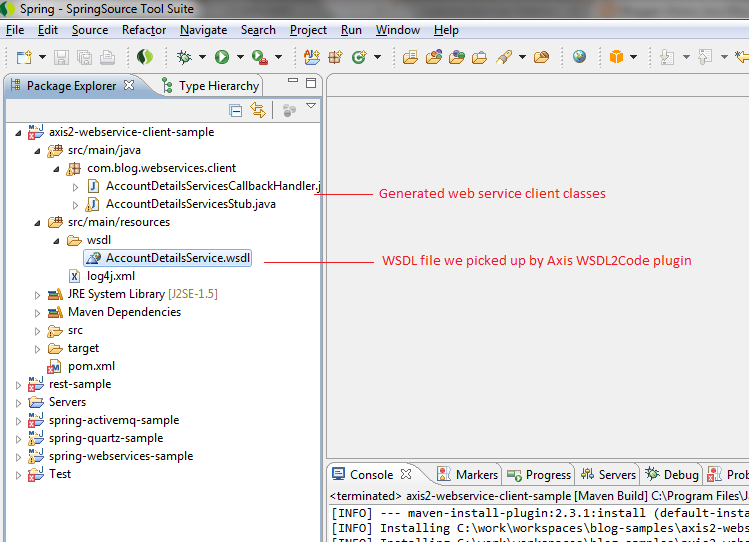Expand the rest-sample project

point(18,385)
